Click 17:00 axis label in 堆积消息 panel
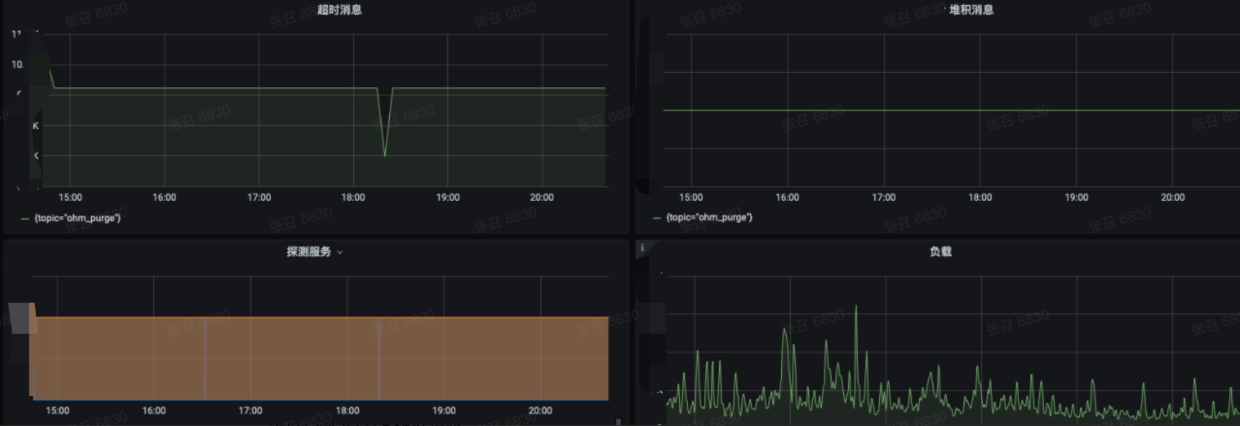The height and width of the screenshot is (426, 1240). (x=883, y=197)
